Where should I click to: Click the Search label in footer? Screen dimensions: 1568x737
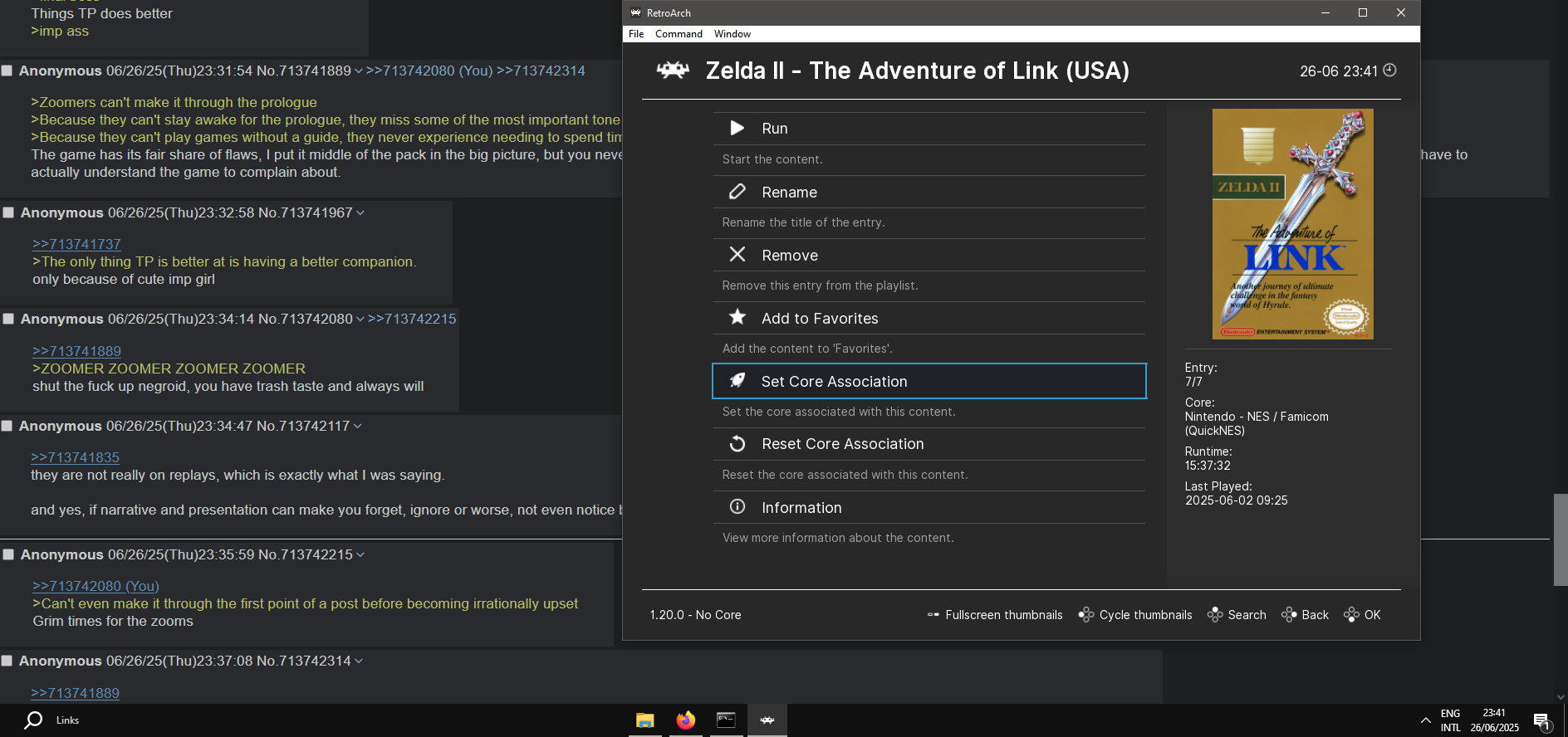point(1247,615)
